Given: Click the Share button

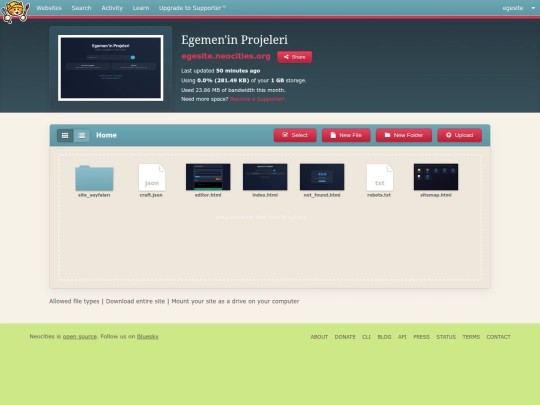Looking at the screenshot, I should click(295, 57).
